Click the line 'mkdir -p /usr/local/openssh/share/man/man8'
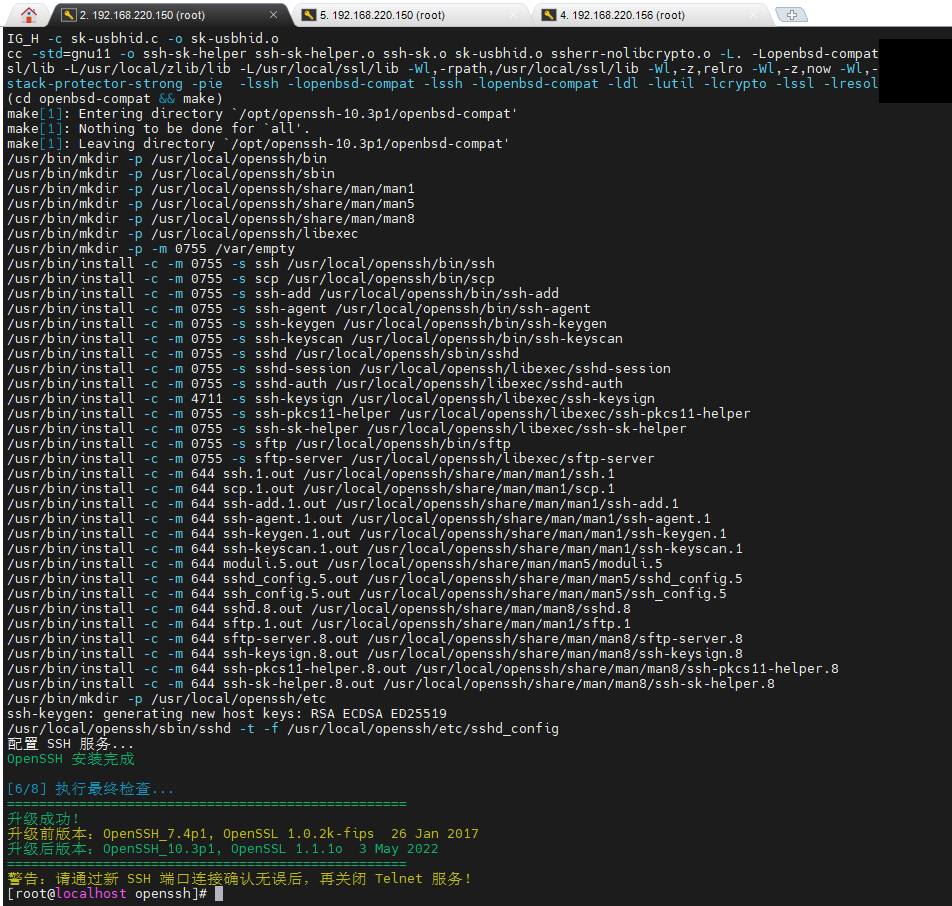 [211, 219]
